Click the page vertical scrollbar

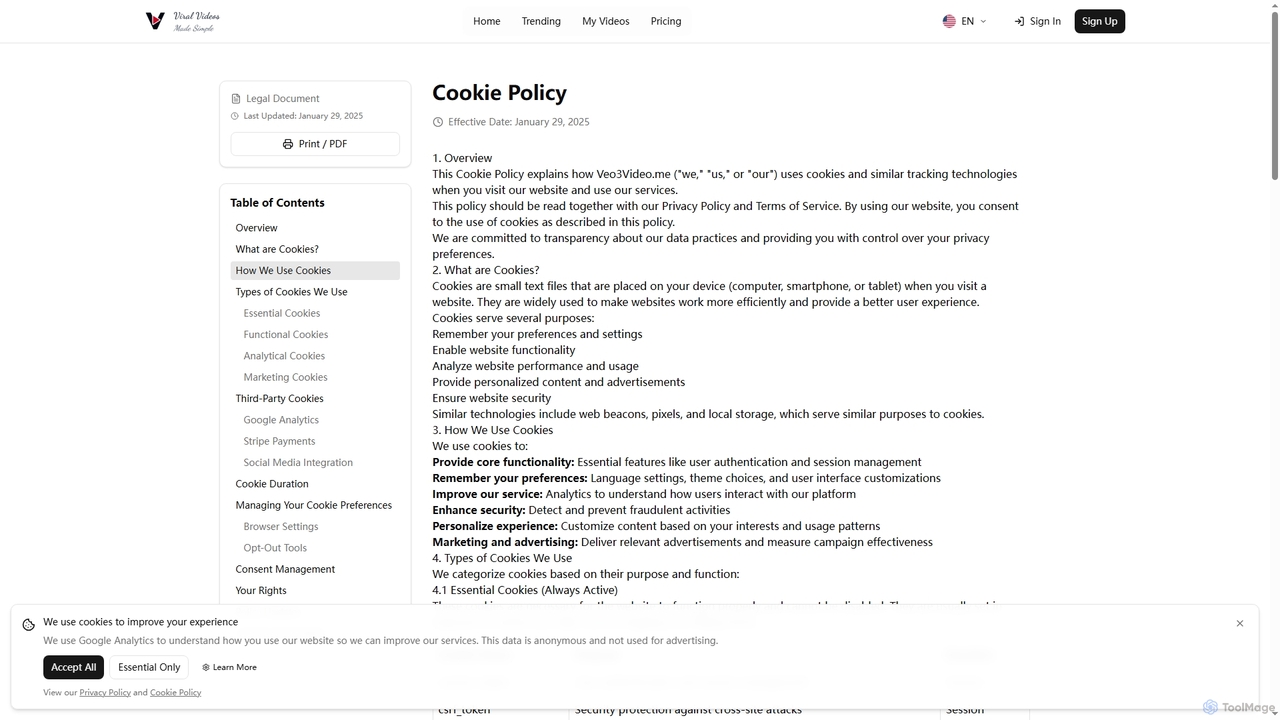(1274, 360)
